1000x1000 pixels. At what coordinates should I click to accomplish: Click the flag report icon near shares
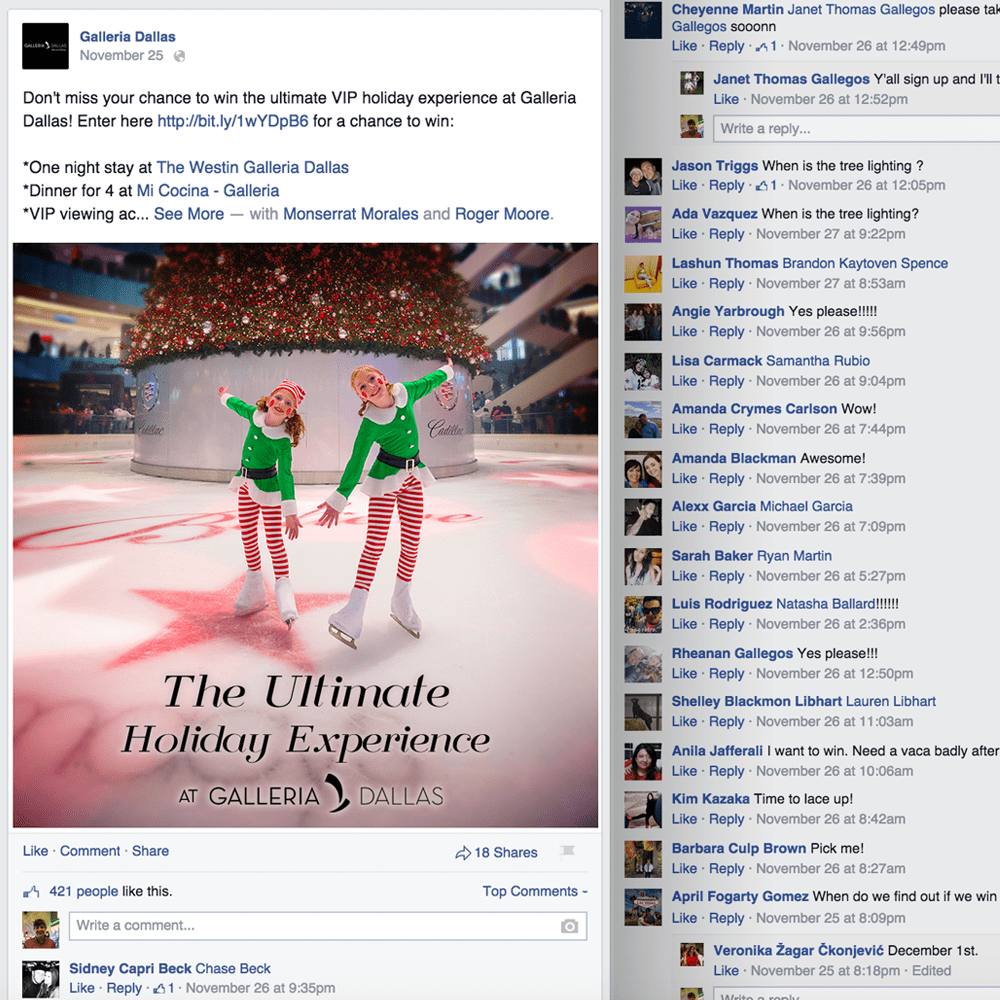pos(567,851)
